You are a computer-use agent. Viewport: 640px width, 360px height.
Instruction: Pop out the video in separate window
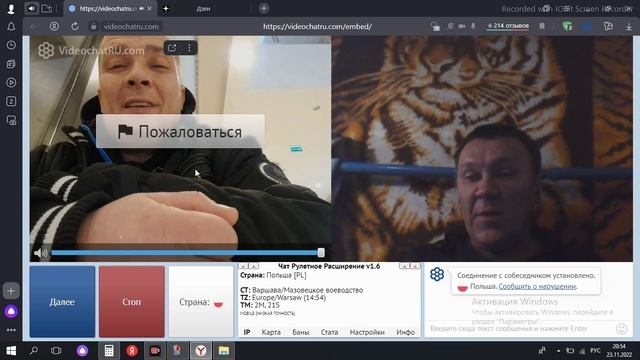tap(172, 48)
